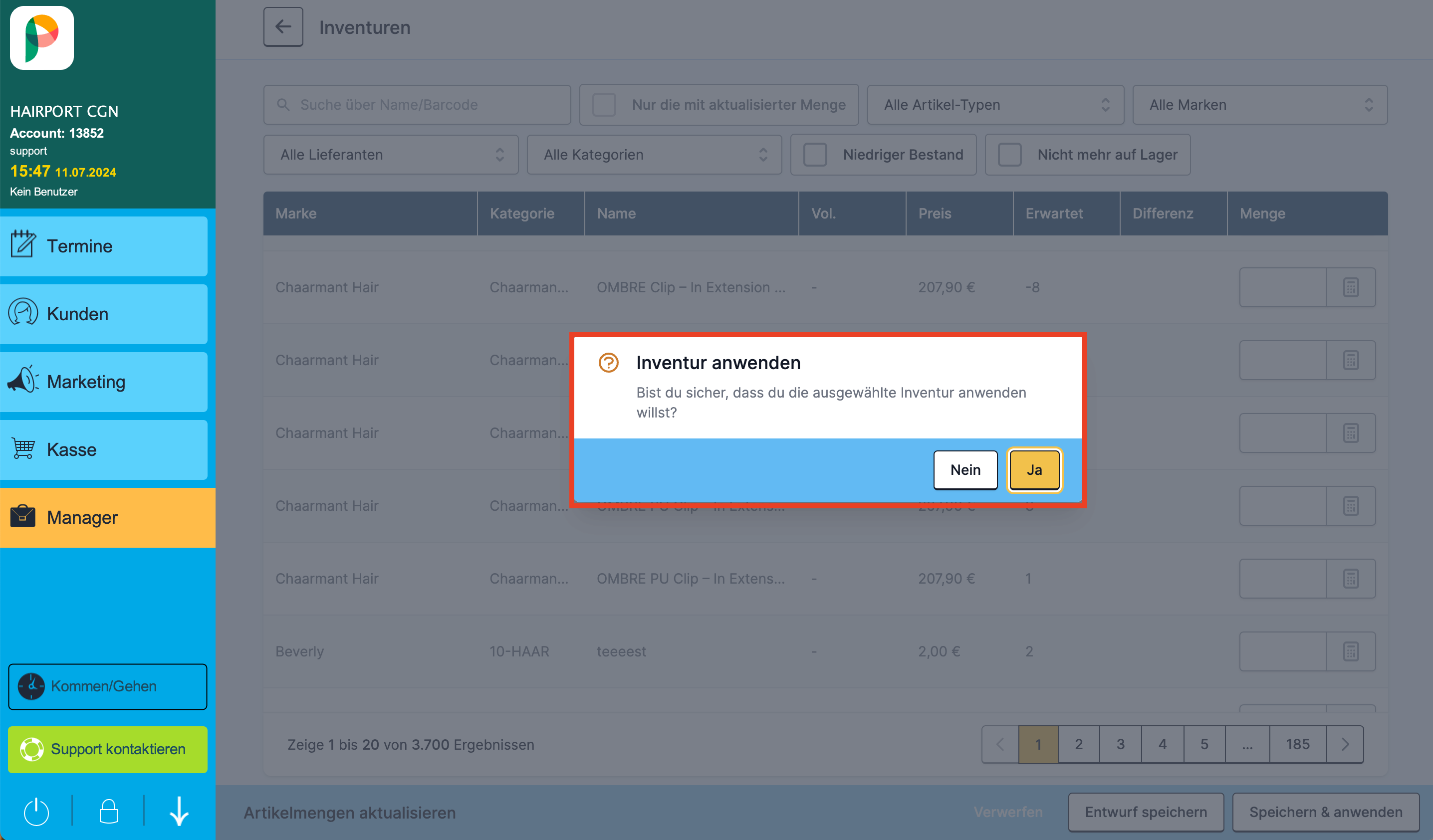1433x840 pixels.
Task: Click Menge field of the Beverly row
Action: pyautogui.click(x=1283, y=651)
